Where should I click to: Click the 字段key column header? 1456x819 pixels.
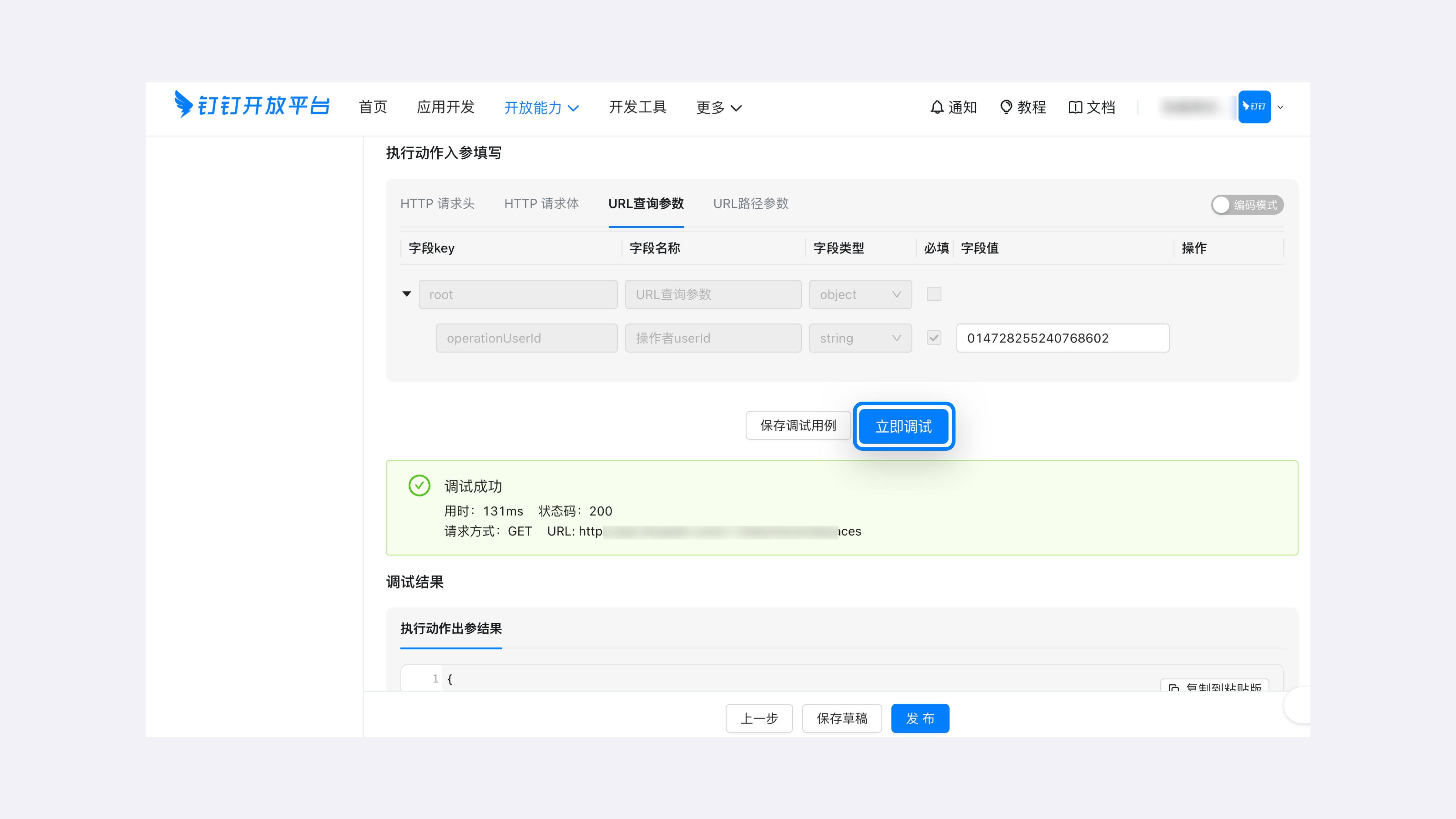pyautogui.click(x=431, y=248)
